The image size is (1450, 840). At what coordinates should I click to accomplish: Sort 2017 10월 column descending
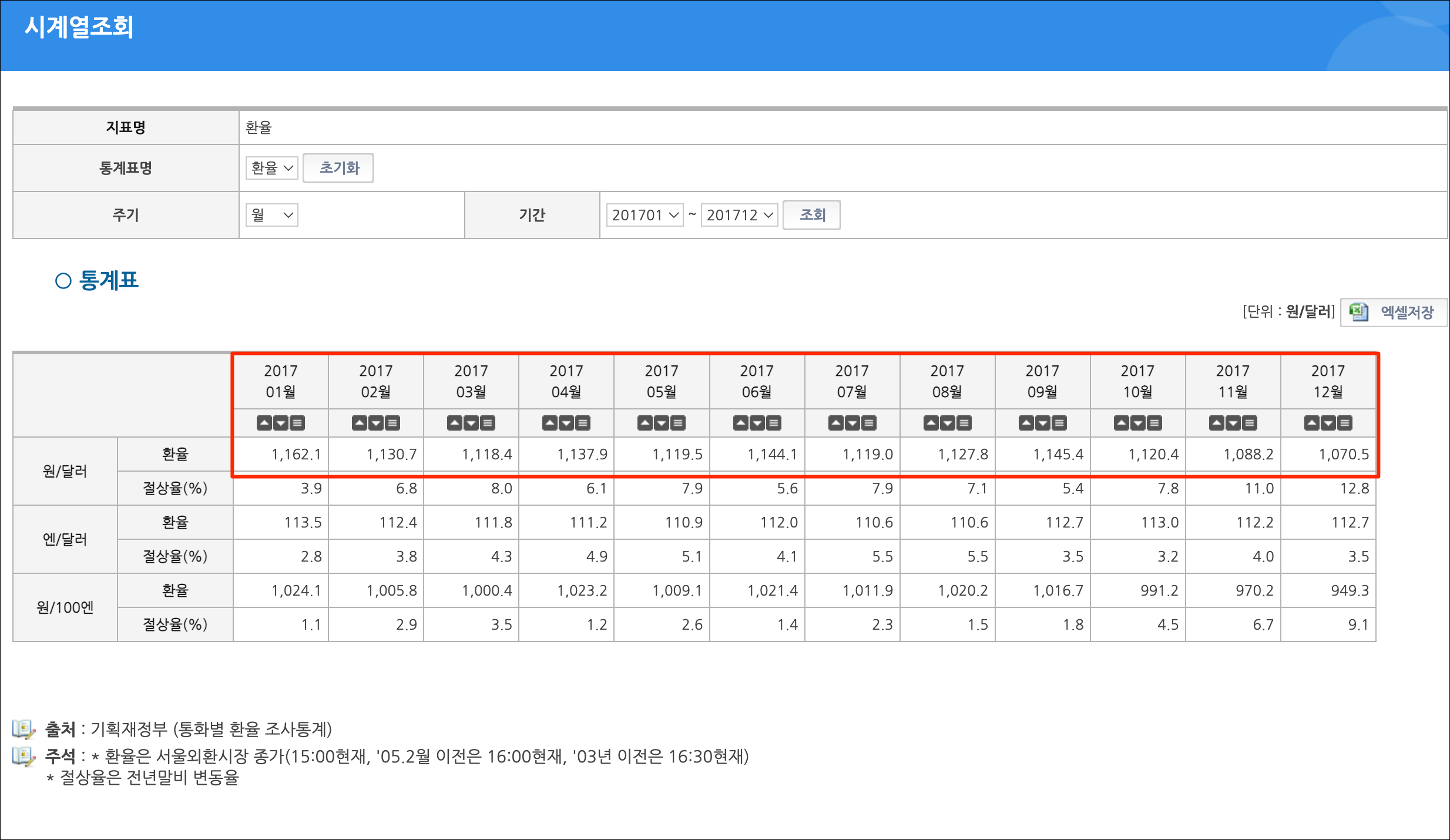pyautogui.click(x=1137, y=423)
